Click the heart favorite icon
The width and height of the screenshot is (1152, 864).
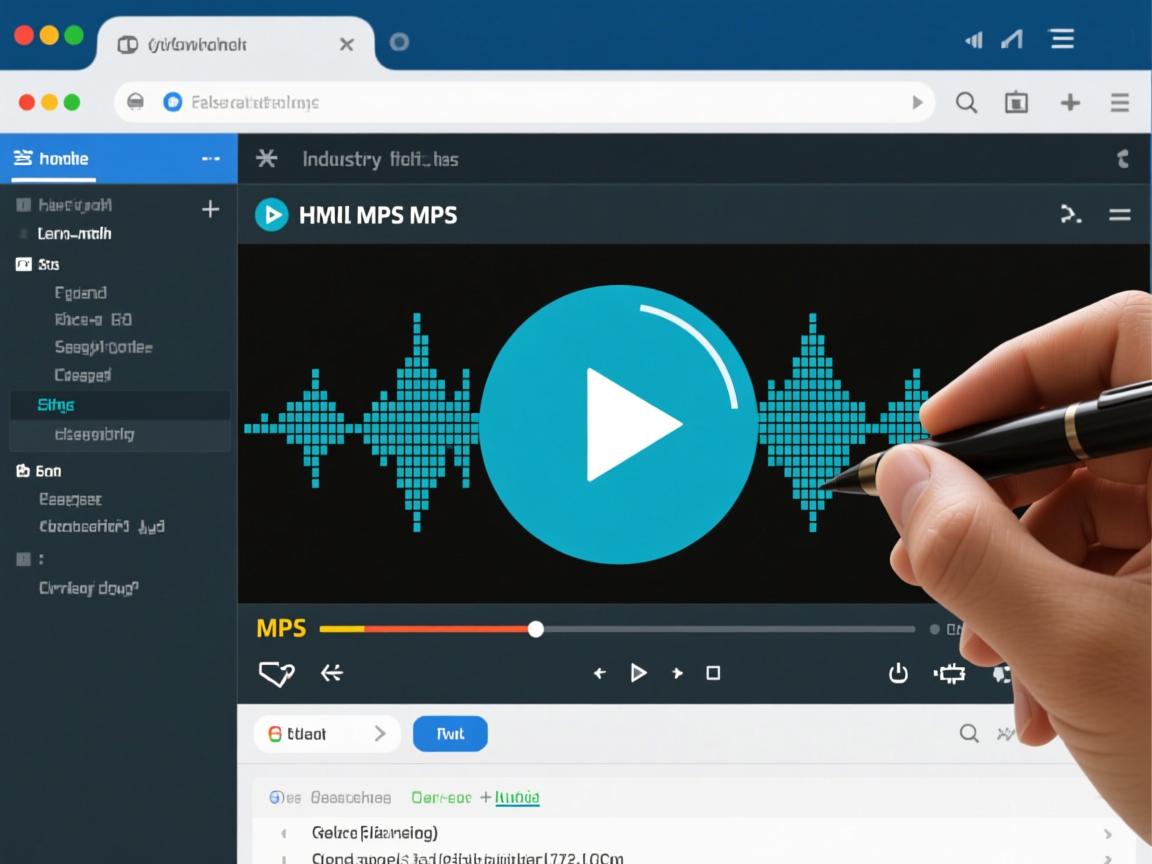point(276,674)
